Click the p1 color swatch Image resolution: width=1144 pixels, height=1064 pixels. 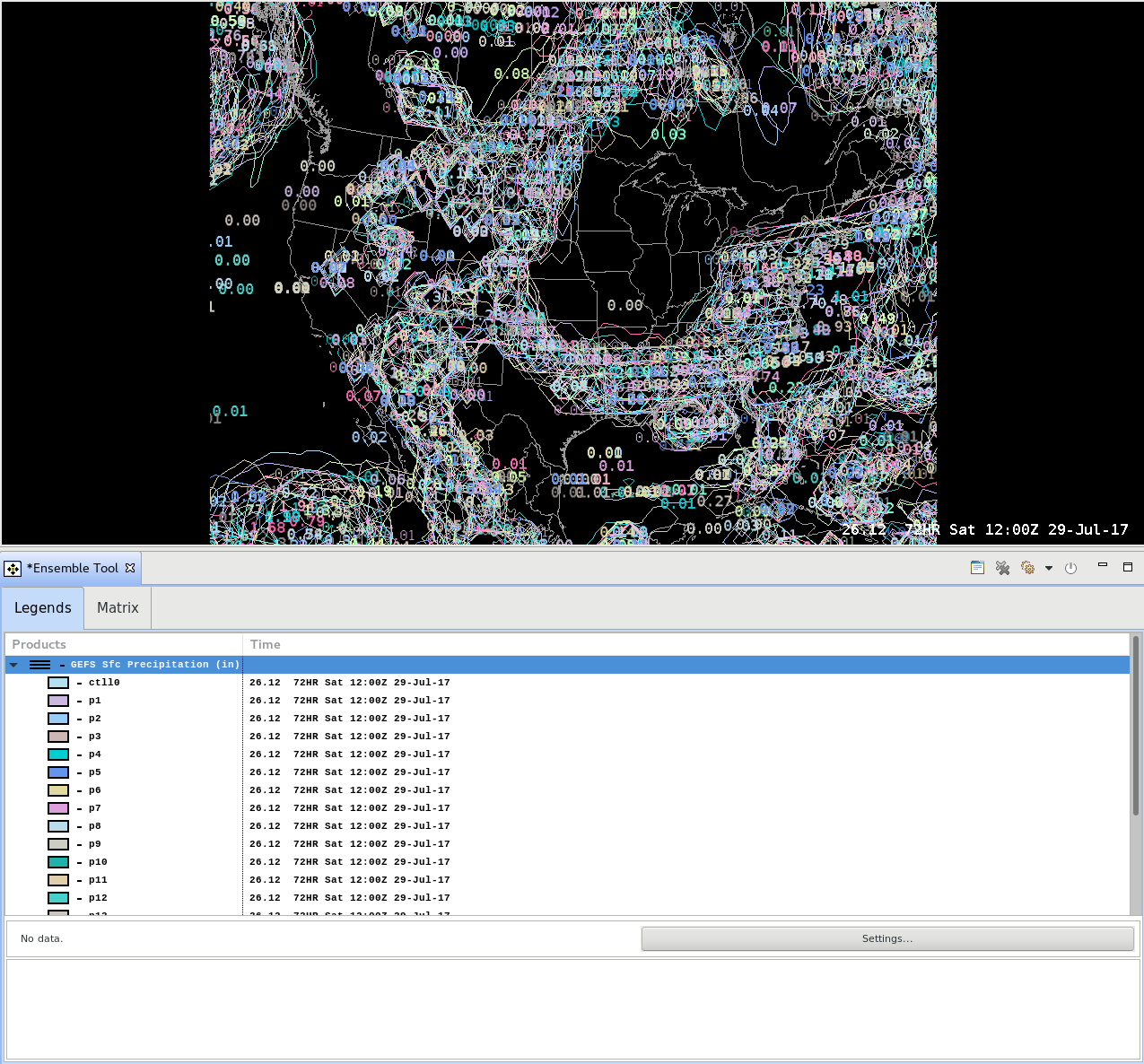click(x=58, y=701)
